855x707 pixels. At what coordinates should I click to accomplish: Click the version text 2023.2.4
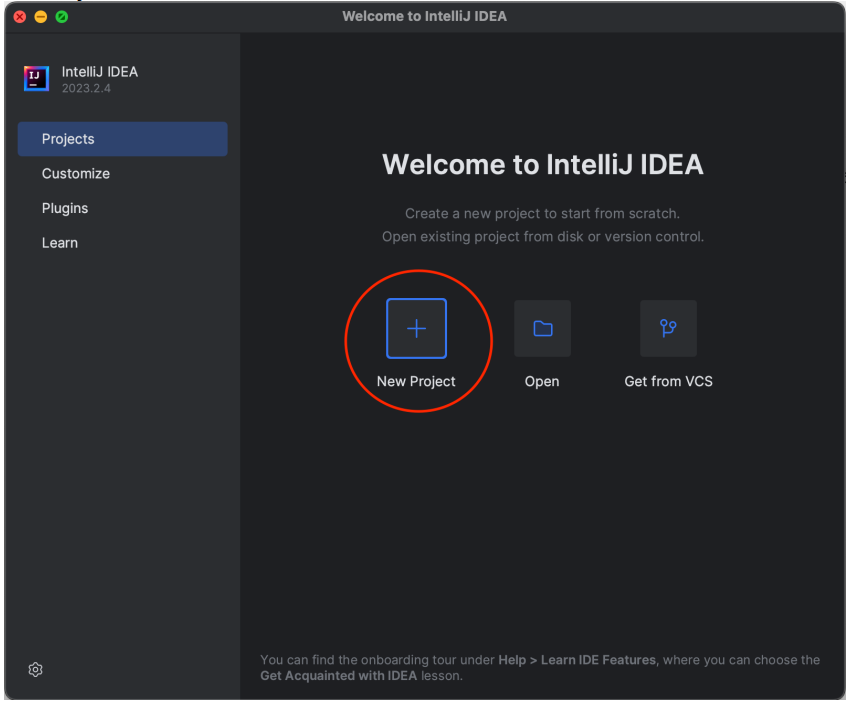86,88
